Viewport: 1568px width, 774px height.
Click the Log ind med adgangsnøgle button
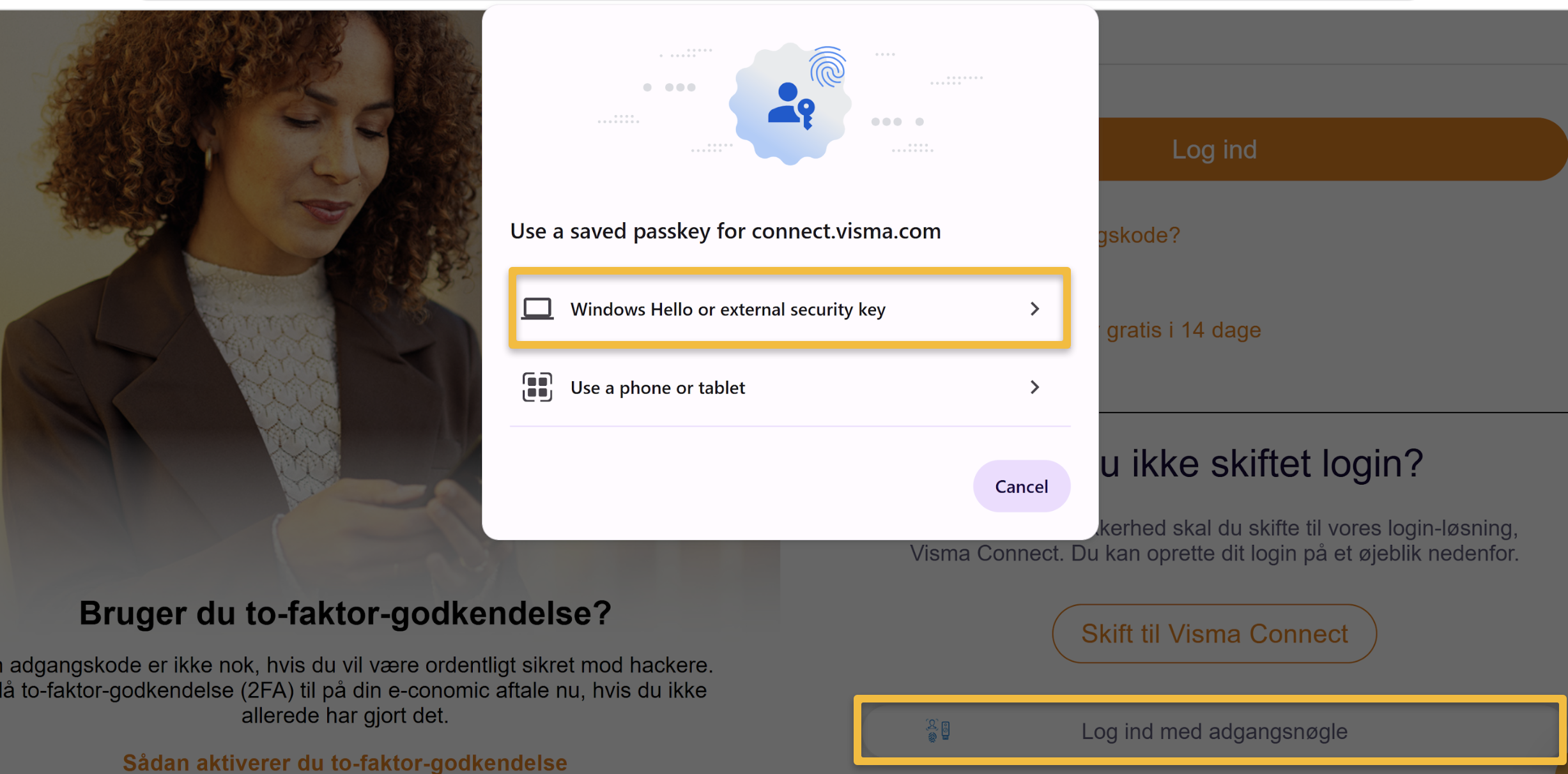click(x=1213, y=731)
